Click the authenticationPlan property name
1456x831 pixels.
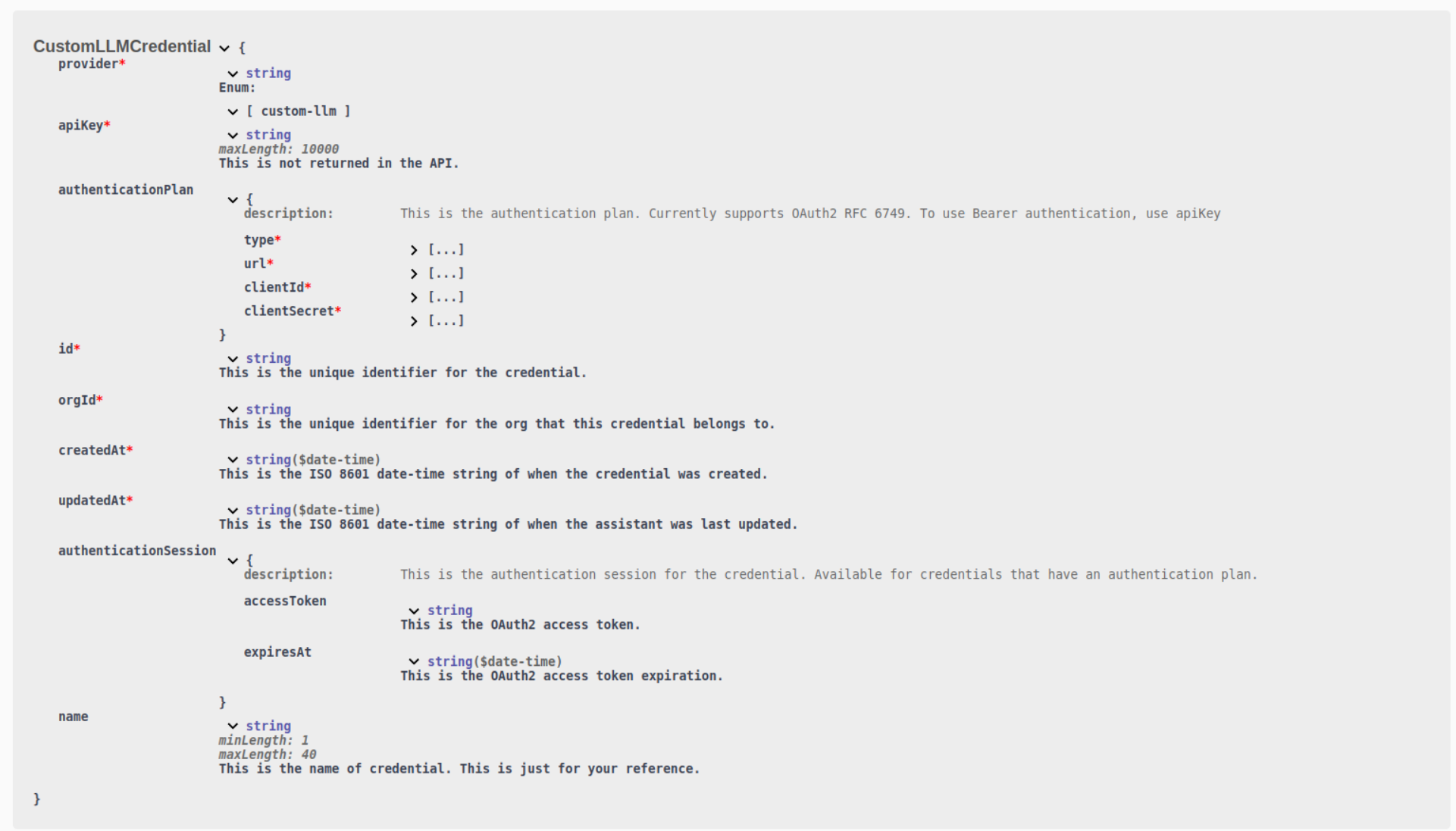coord(126,190)
